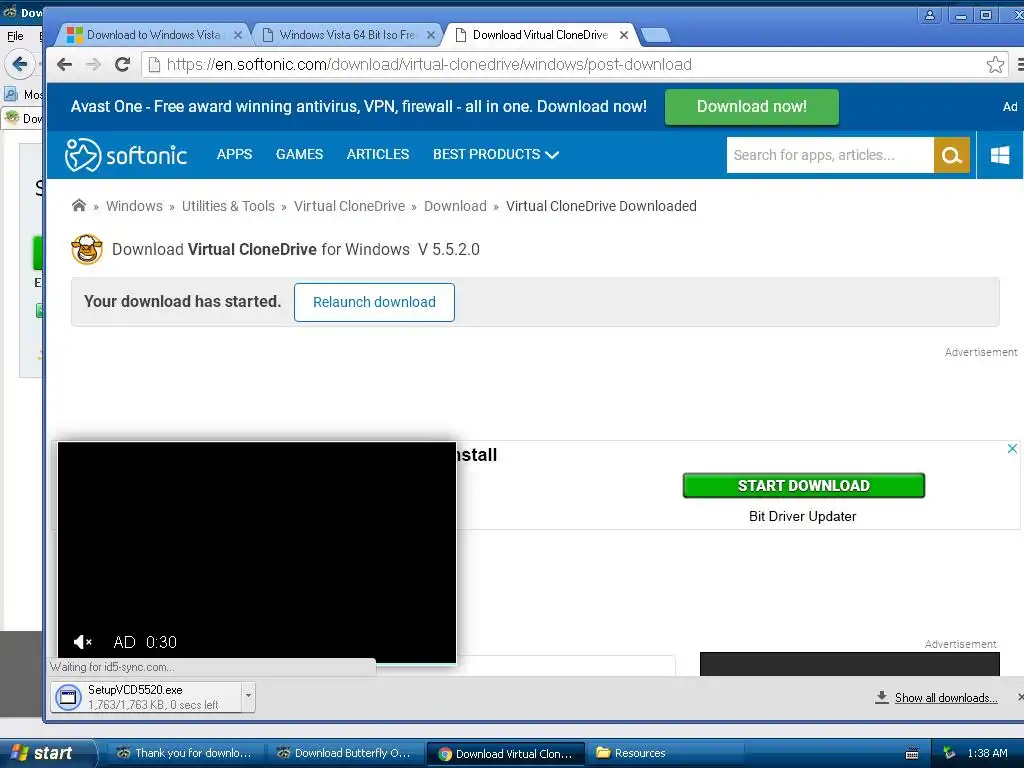Select the Windows platform icon

1000,155
